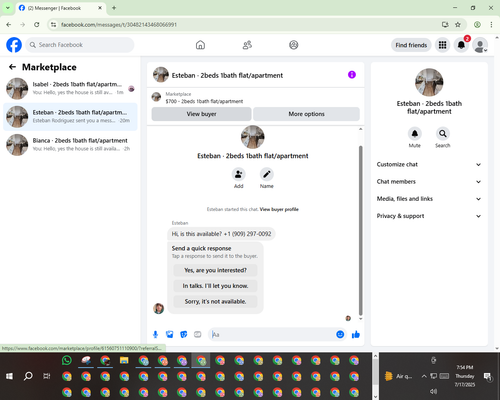500x400 pixels.
Task: Open the View buyer profile link
Action: tap(279, 209)
